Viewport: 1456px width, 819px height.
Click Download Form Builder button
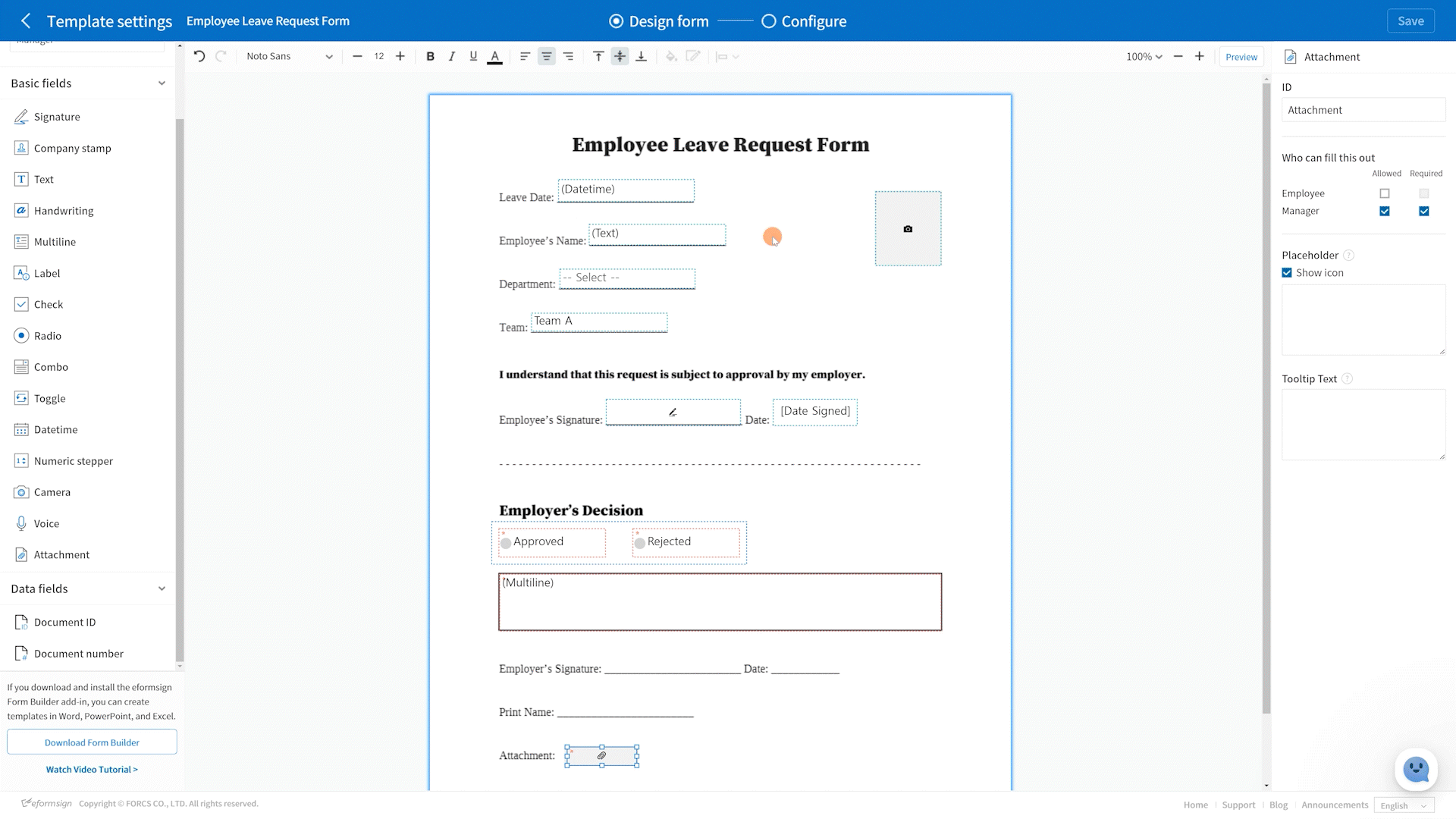tap(92, 742)
